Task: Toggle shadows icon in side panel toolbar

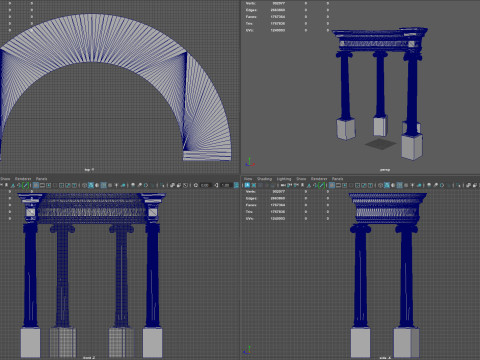Action: point(419,185)
